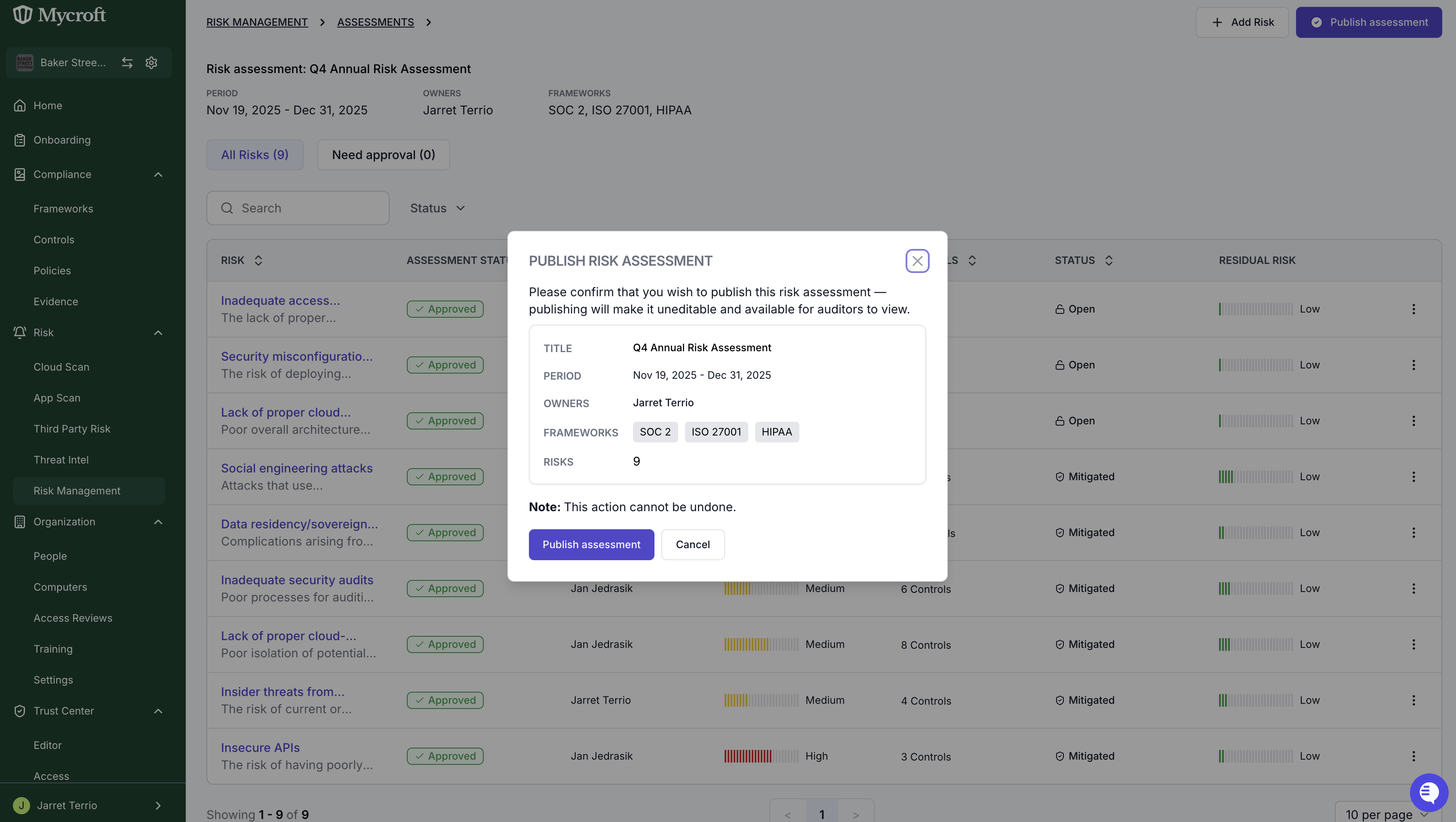Cancel the publish dialog
This screenshot has width=1456, height=822.
(x=692, y=544)
